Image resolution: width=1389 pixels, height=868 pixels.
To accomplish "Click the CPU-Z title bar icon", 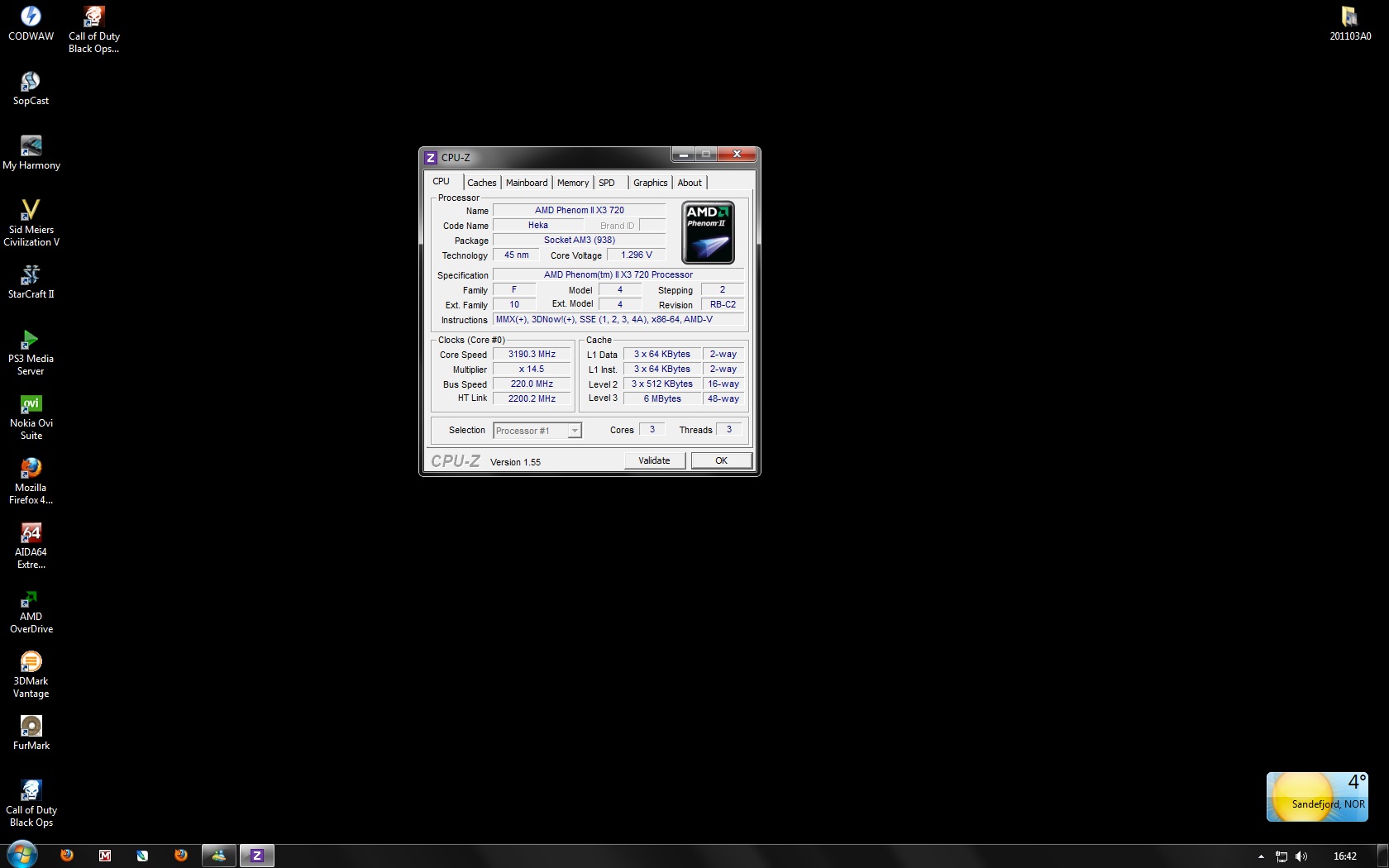I will pos(431,158).
